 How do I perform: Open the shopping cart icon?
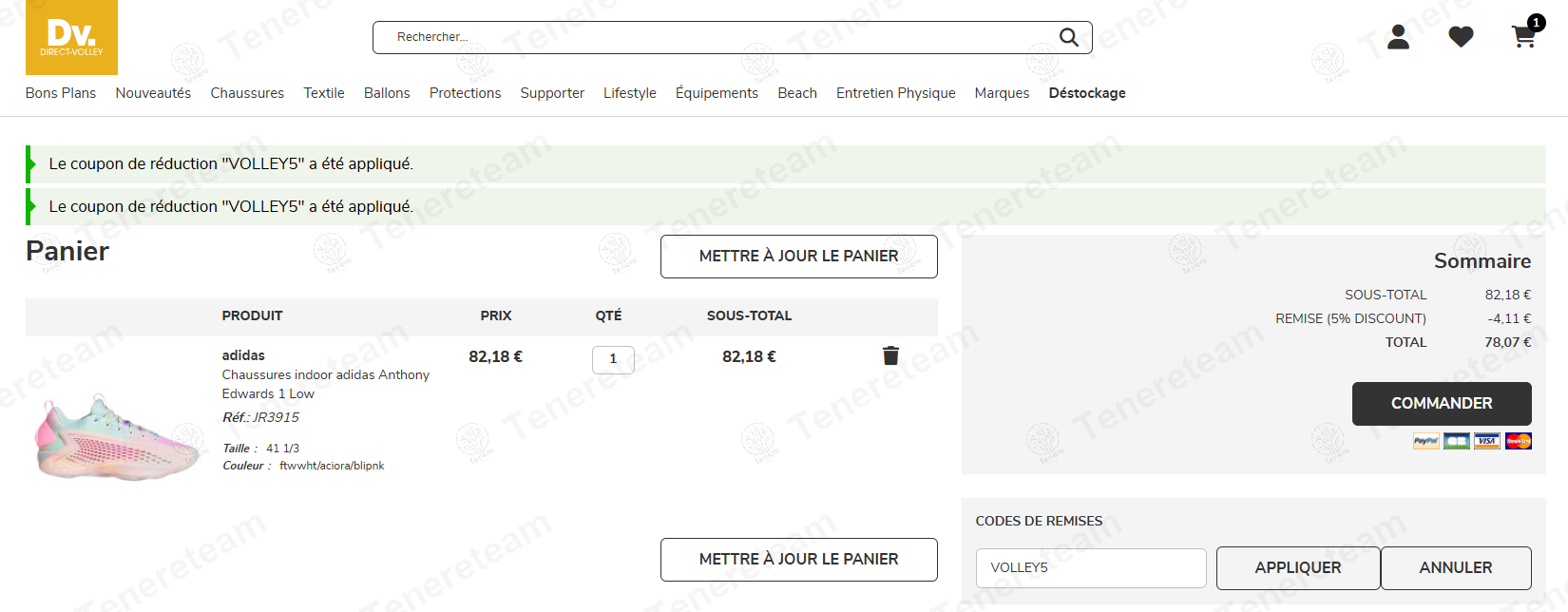(x=1524, y=37)
